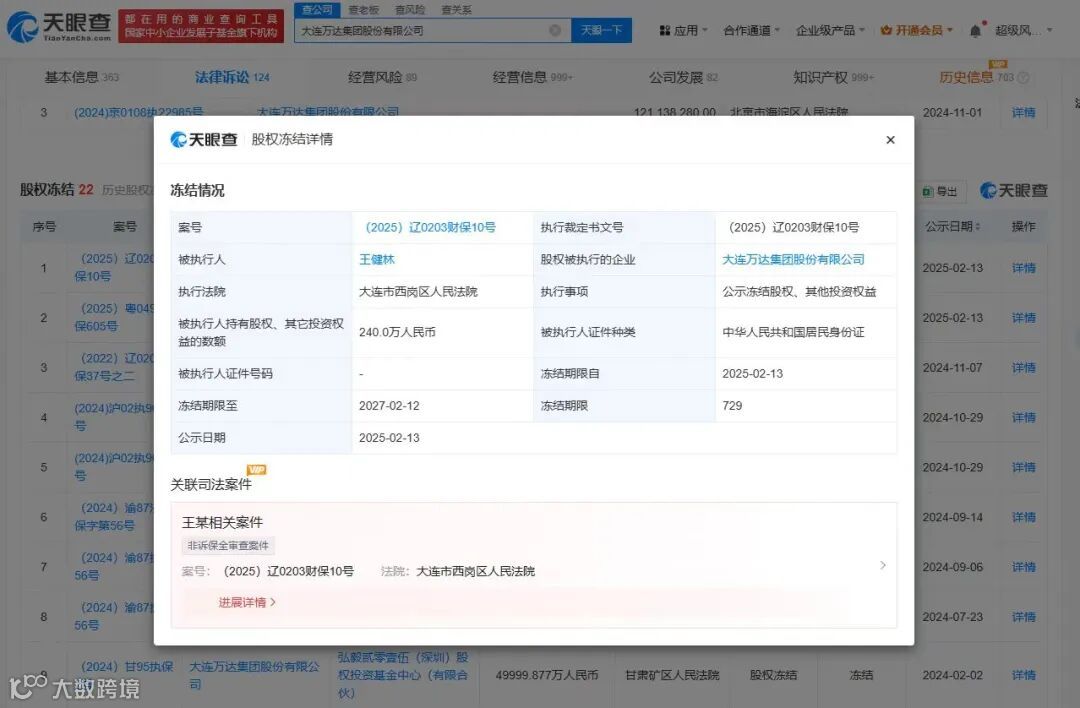Click the freeze end date 2027-02-12
1080x708 pixels.
coord(389,406)
